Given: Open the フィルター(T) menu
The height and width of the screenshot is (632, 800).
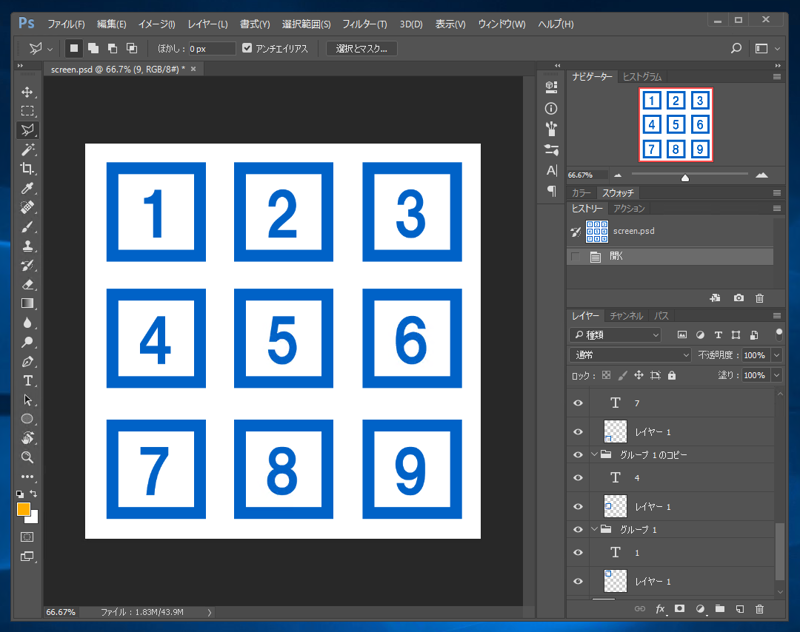Looking at the screenshot, I should (364, 23).
